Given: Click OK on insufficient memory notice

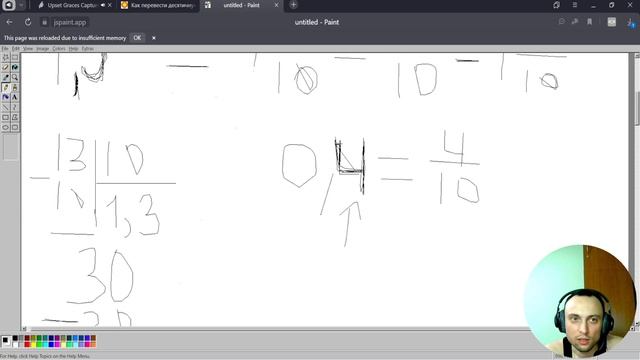Looking at the screenshot, I should pyautogui.click(x=137, y=38).
